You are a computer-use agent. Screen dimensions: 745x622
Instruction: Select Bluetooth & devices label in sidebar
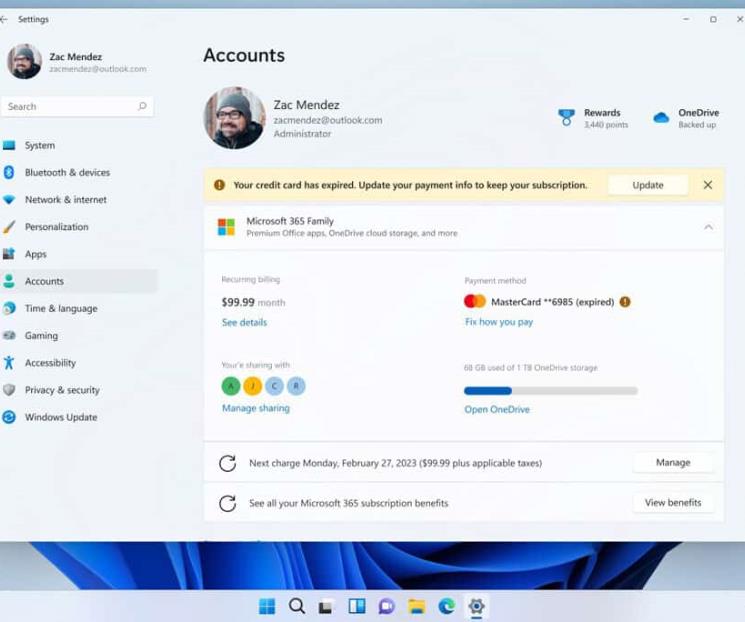tap(67, 172)
